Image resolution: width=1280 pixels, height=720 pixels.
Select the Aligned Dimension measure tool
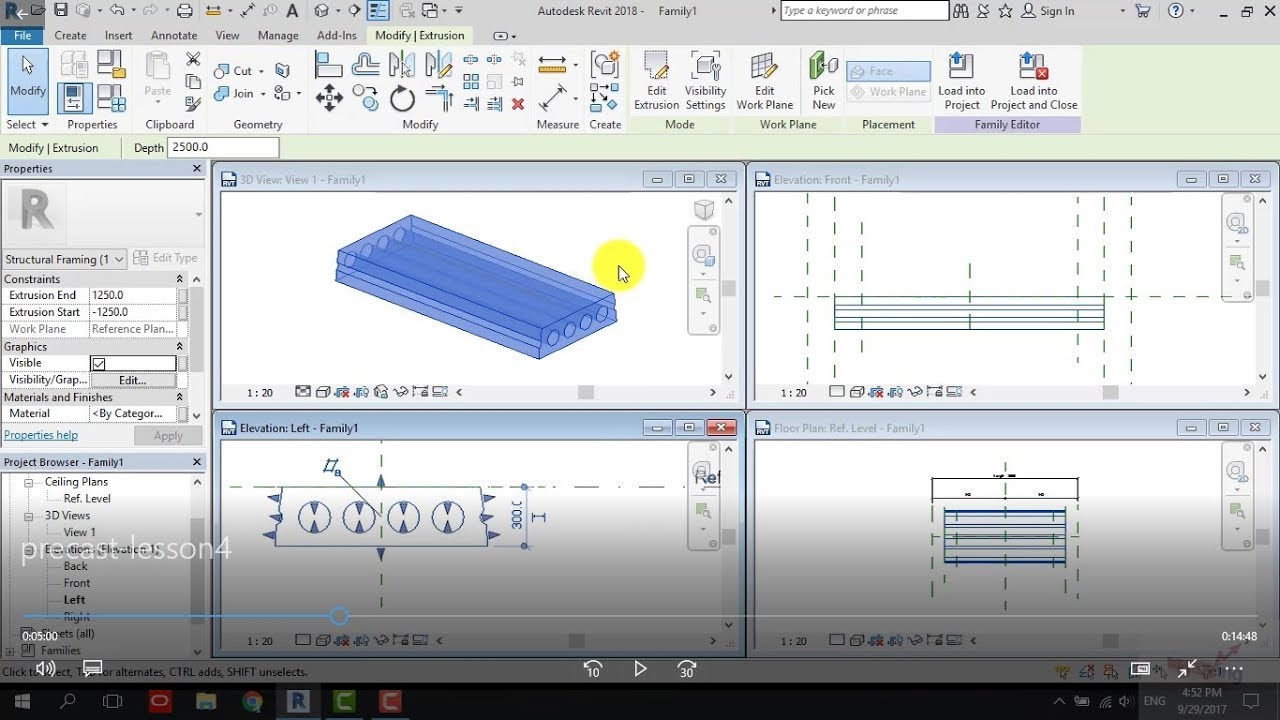(552, 98)
